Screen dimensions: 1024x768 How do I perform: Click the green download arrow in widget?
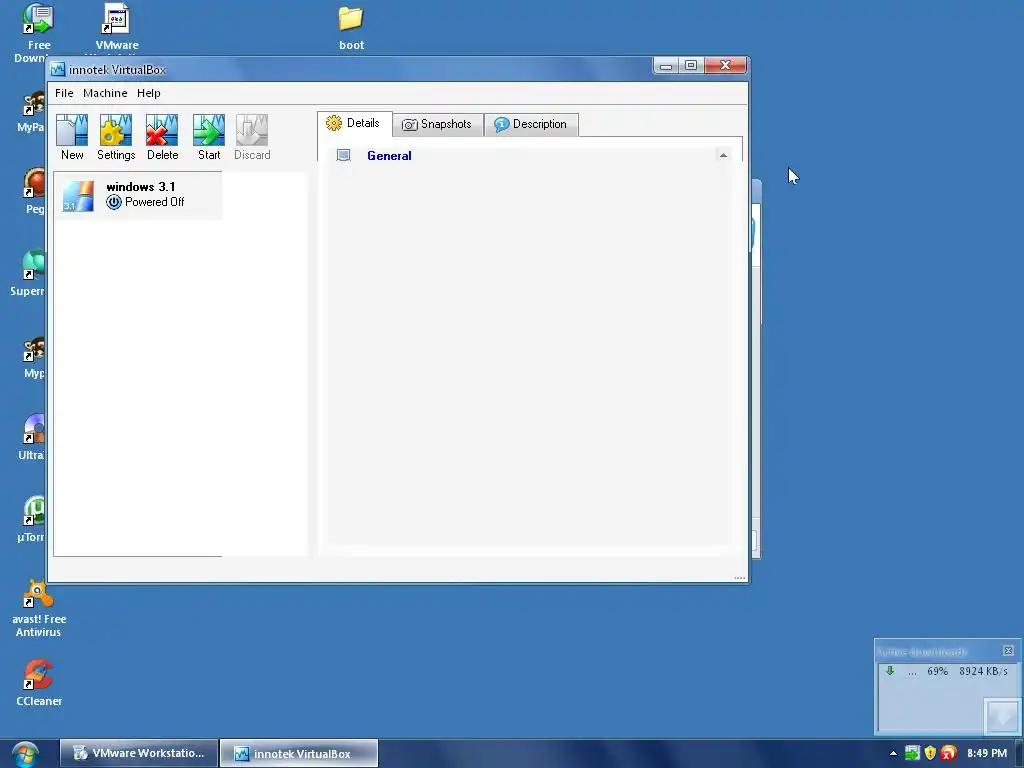(889, 671)
